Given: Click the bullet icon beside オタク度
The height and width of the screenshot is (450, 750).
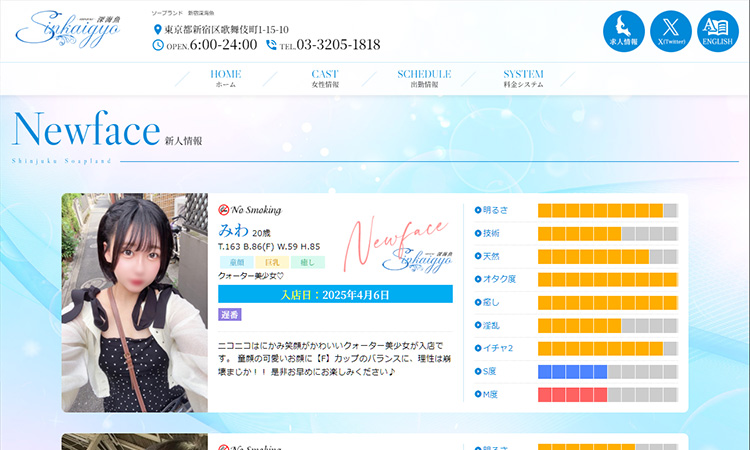Looking at the screenshot, I should pos(478,279).
